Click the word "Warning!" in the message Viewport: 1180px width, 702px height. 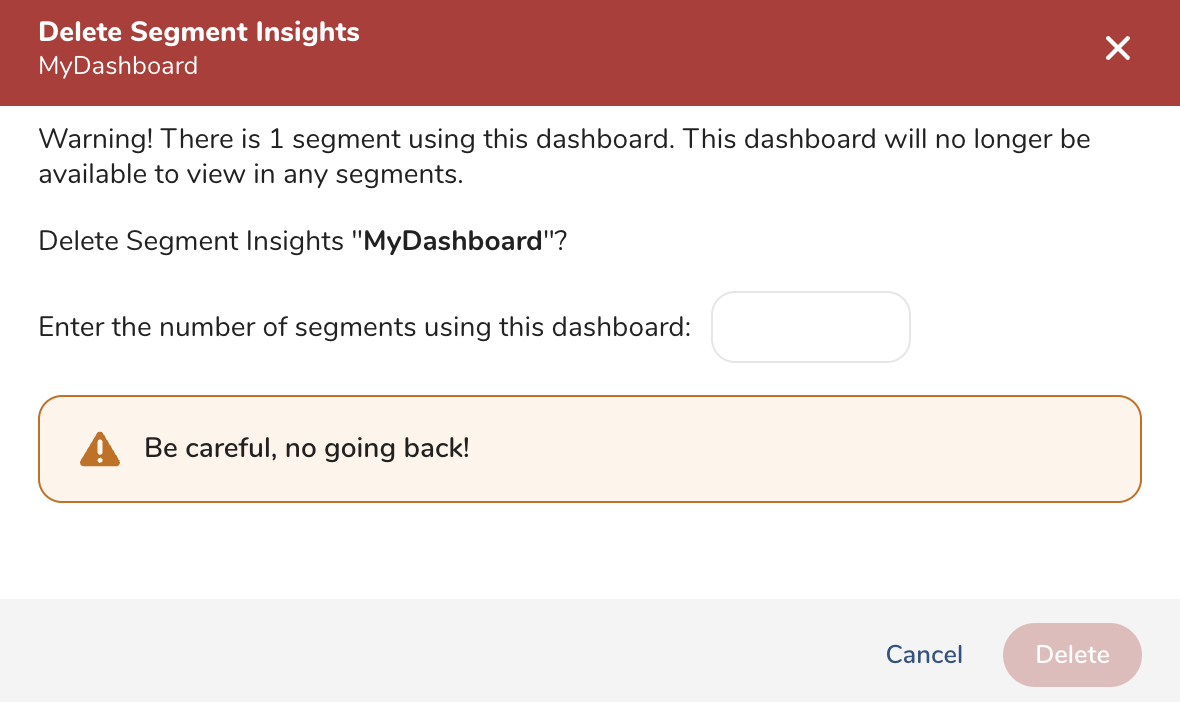[95, 138]
